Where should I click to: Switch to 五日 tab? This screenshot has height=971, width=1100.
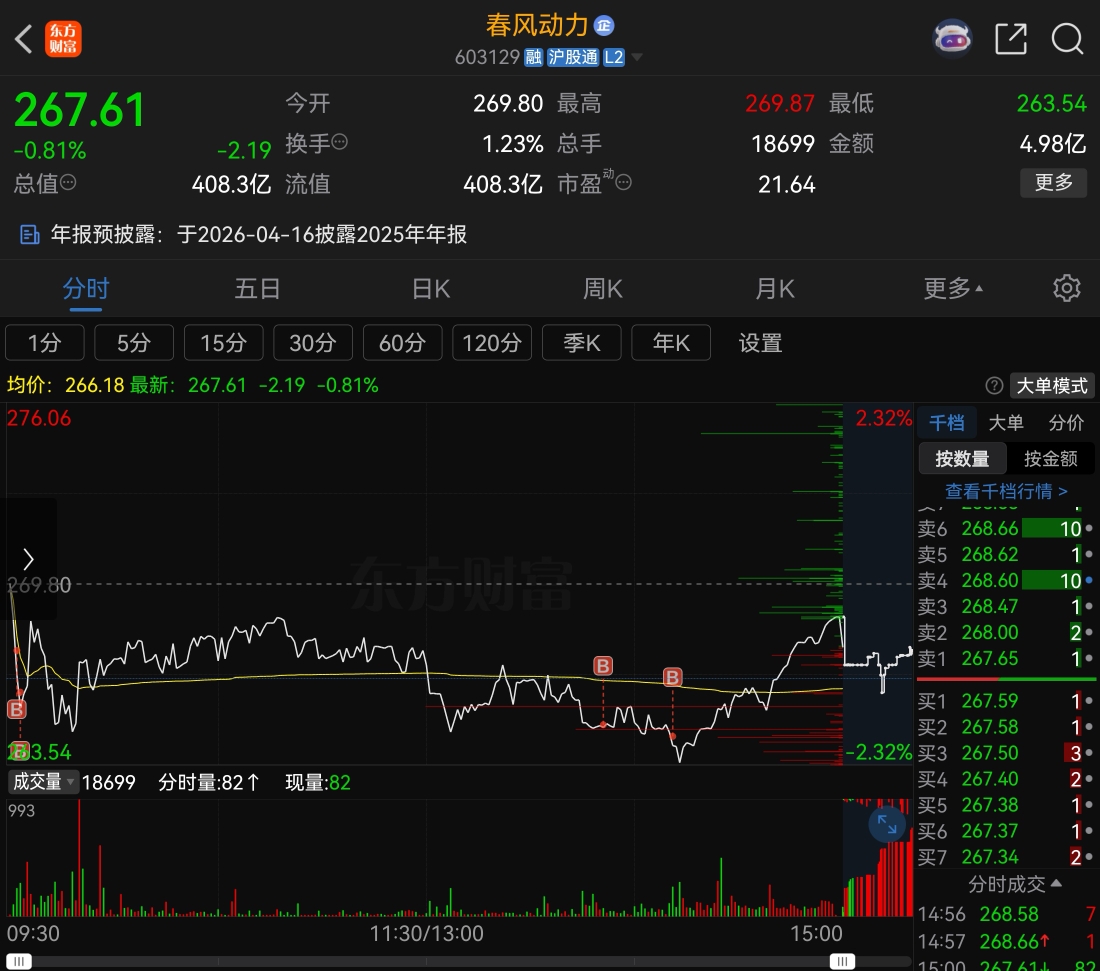click(x=257, y=289)
